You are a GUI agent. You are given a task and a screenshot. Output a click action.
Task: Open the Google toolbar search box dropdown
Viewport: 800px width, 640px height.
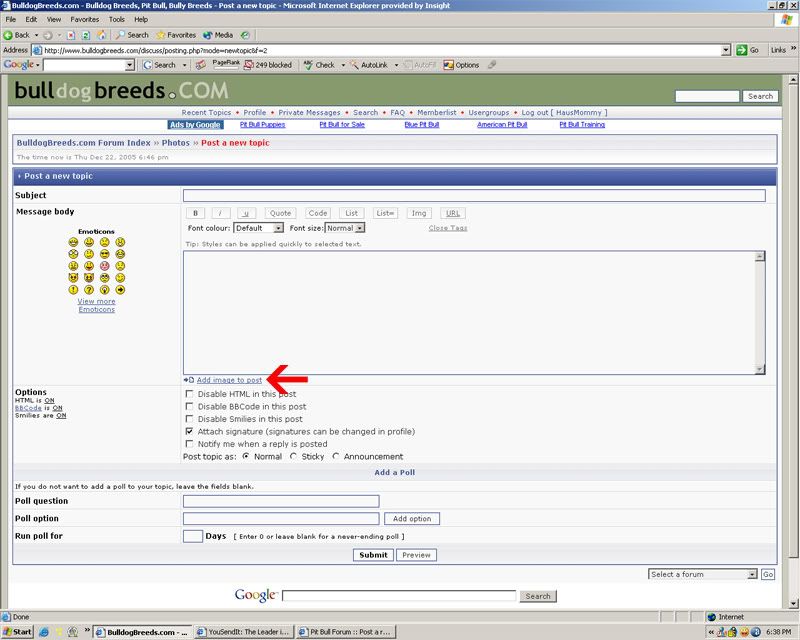[x=130, y=65]
